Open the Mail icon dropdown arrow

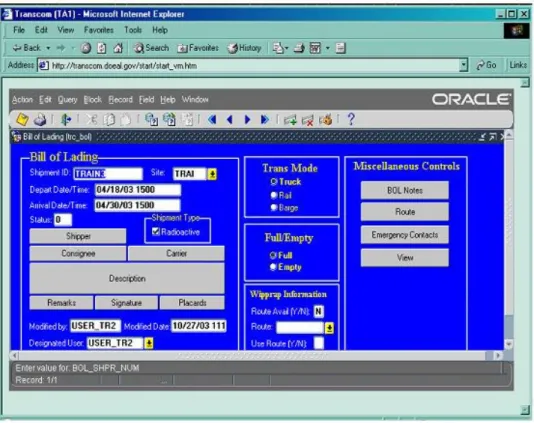pyautogui.click(x=286, y=48)
